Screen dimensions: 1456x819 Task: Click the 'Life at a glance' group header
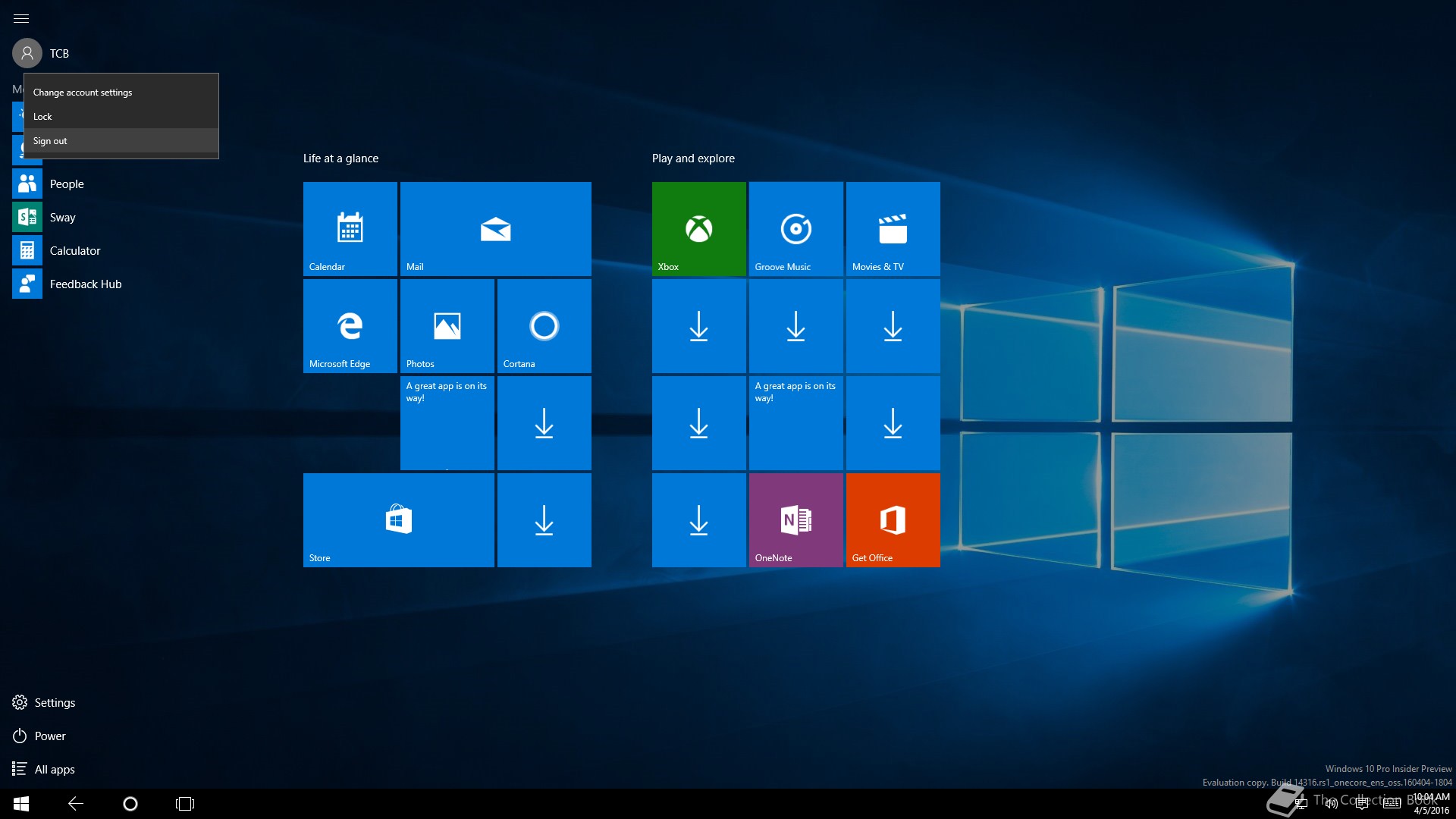pyautogui.click(x=340, y=158)
